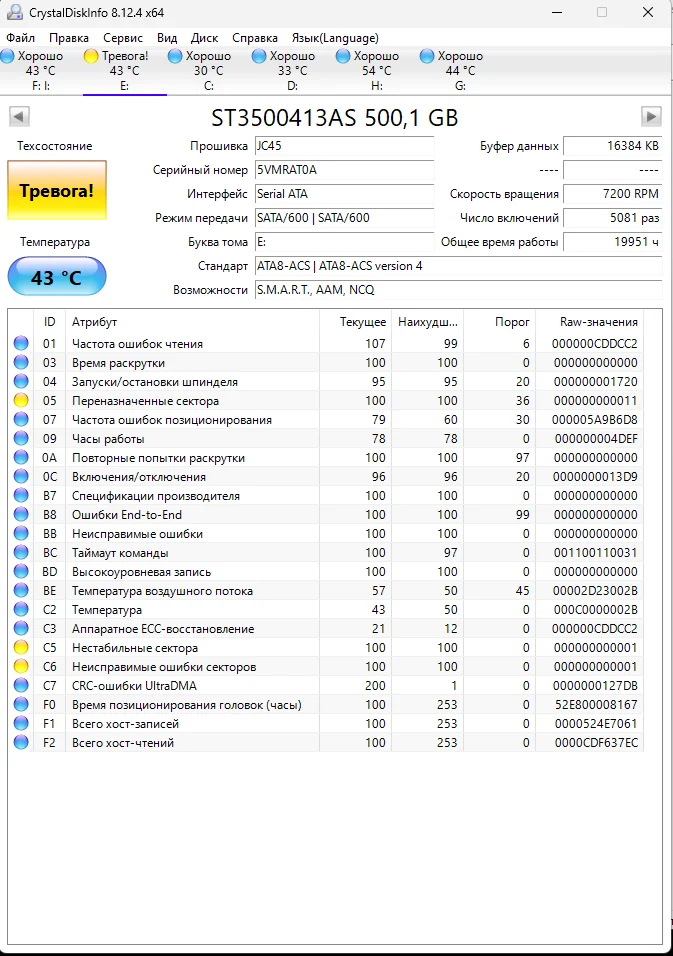Click status icon for BB Неисправимые ошибки
This screenshot has width=673, height=956.
[21, 533]
